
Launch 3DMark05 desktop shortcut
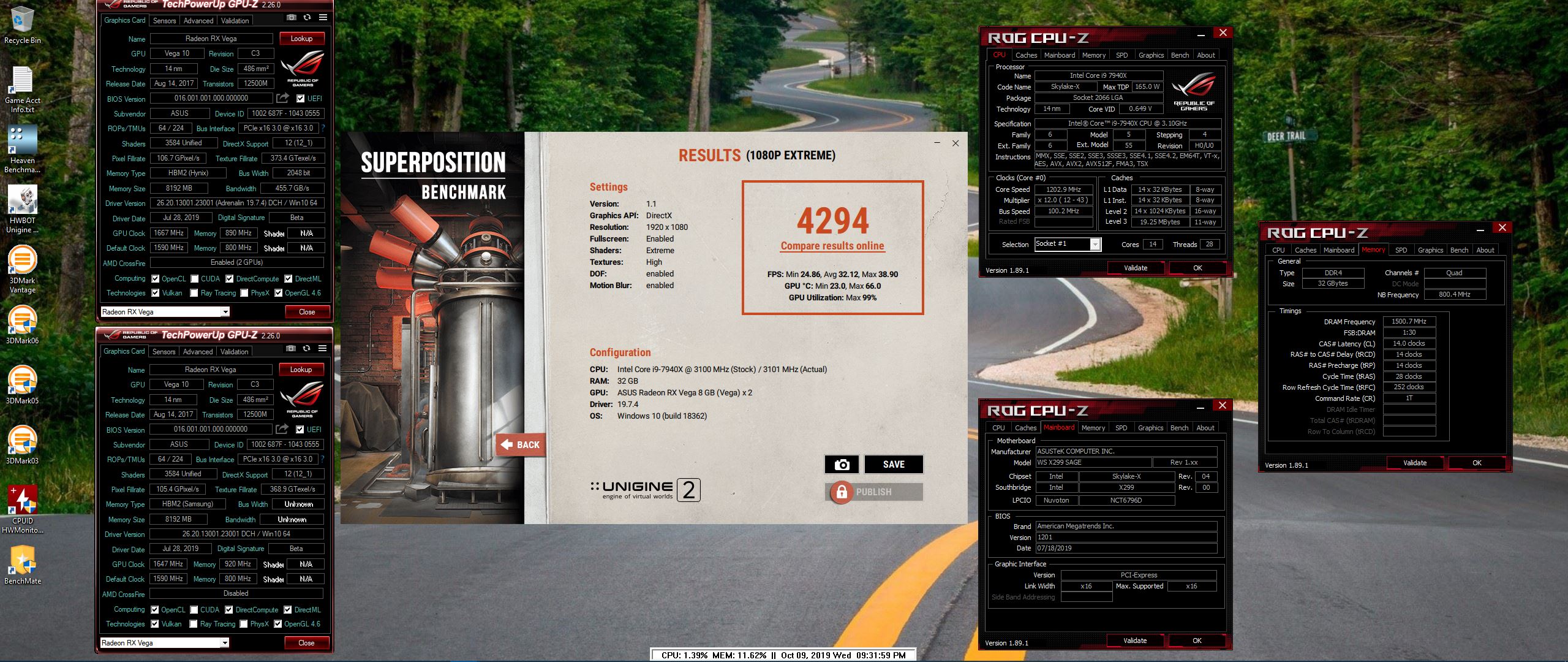pos(22,385)
